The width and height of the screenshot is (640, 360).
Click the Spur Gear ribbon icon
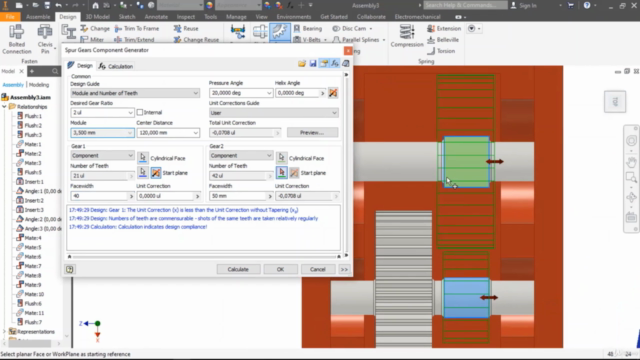[280, 32]
